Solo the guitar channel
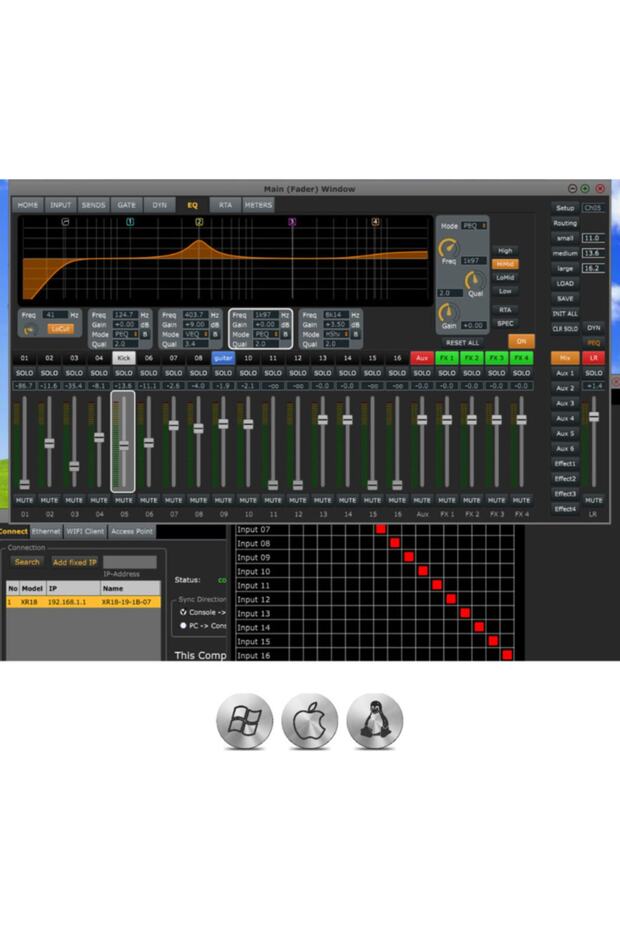The height and width of the screenshot is (930, 620). (223, 373)
